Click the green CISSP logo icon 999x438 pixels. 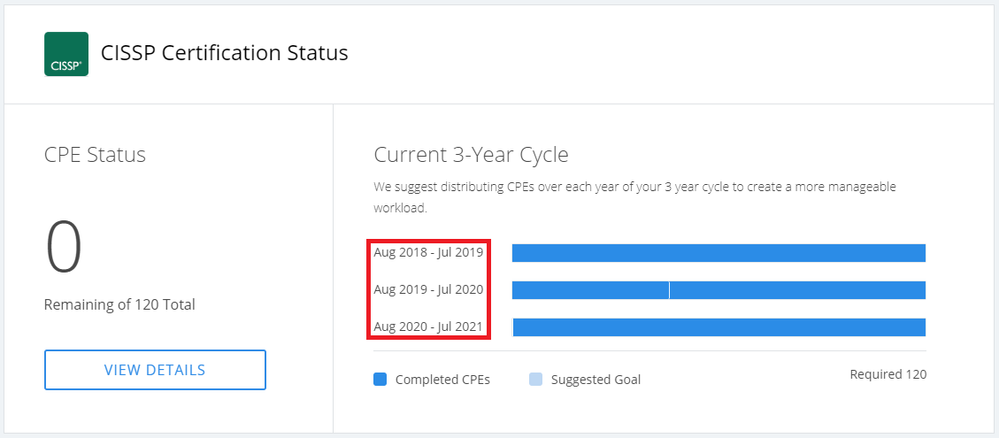click(x=66, y=54)
